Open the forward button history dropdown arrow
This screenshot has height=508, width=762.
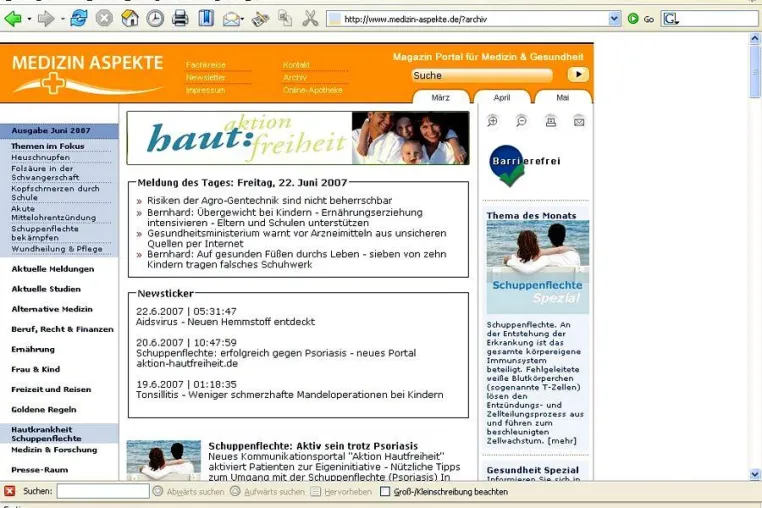63,19
